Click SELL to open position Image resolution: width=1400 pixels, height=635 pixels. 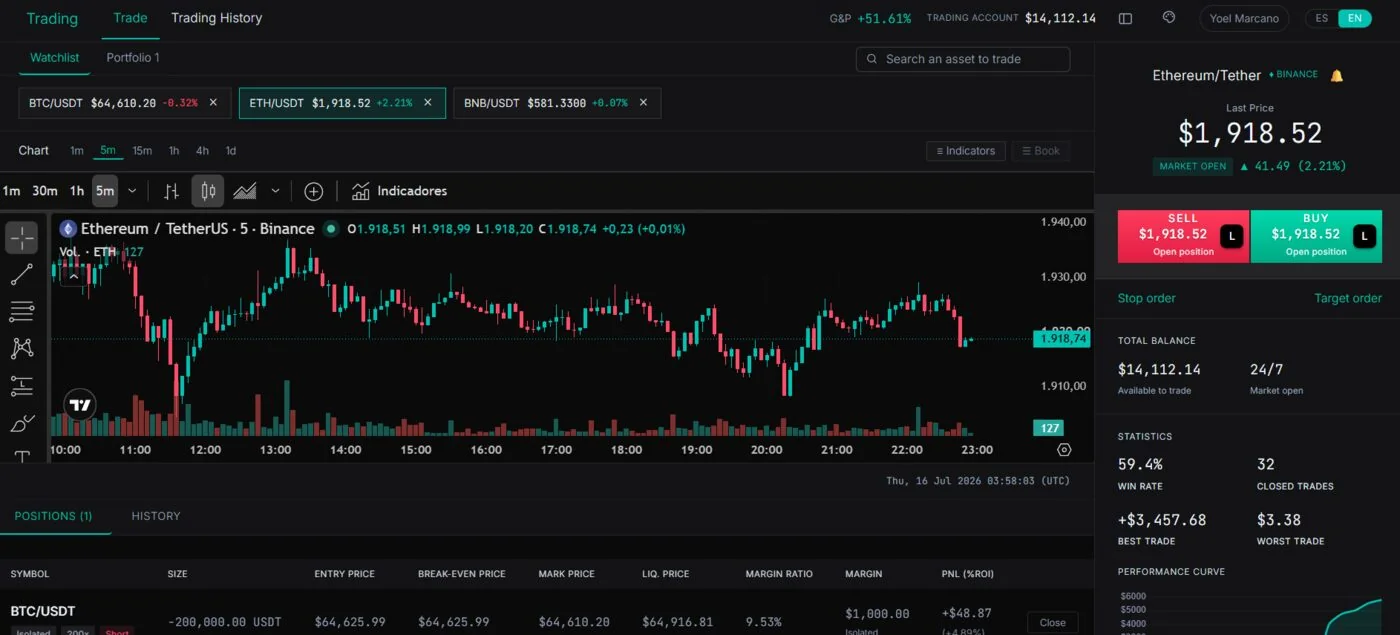tap(1183, 236)
